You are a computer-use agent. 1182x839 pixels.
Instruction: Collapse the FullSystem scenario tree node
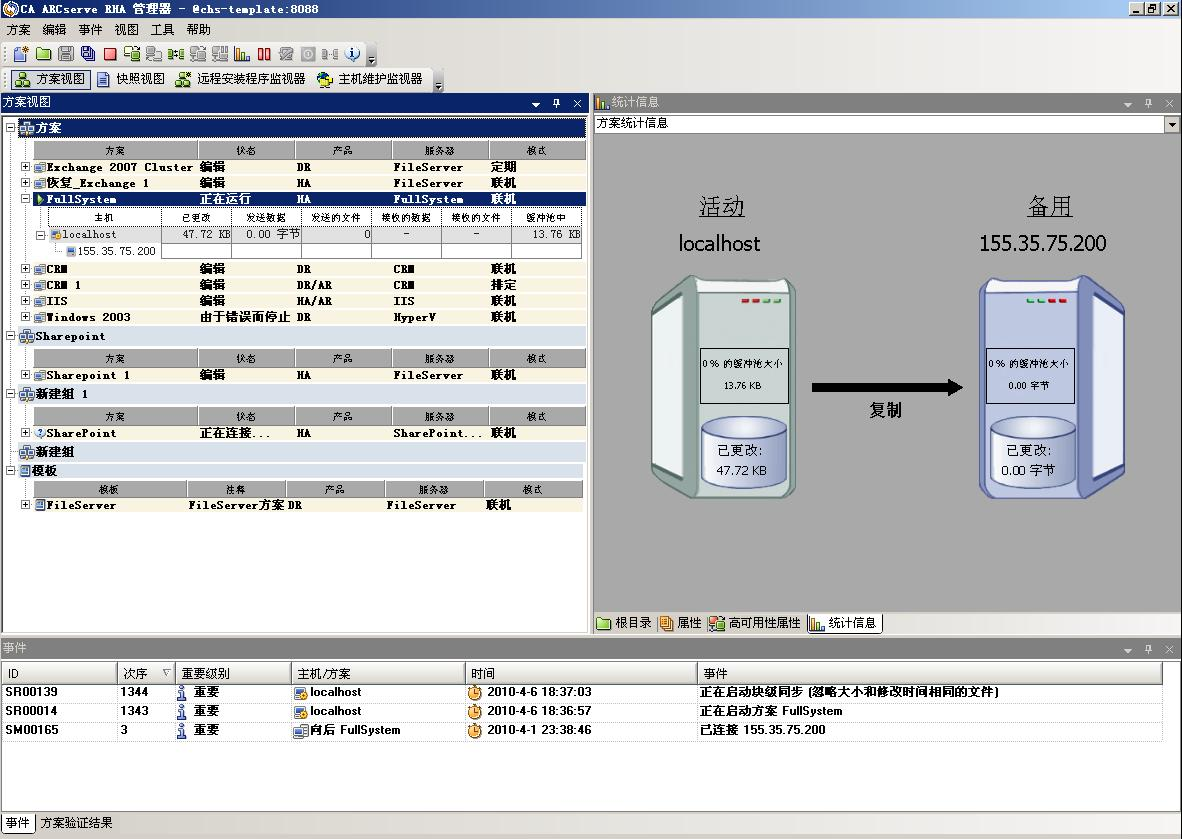26,199
